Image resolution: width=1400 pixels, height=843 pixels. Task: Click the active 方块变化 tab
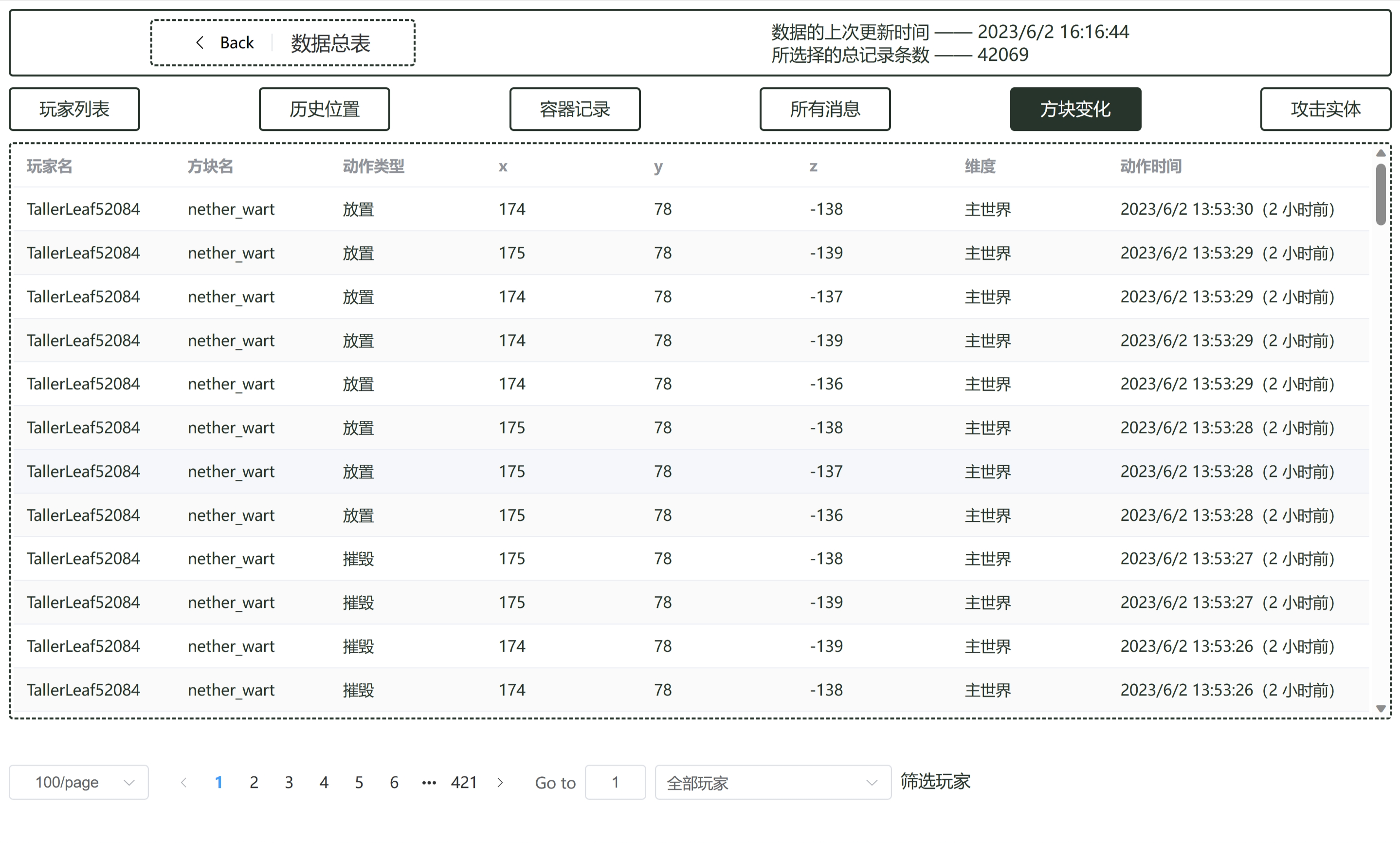pyautogui.click(x=1075, y=109)
